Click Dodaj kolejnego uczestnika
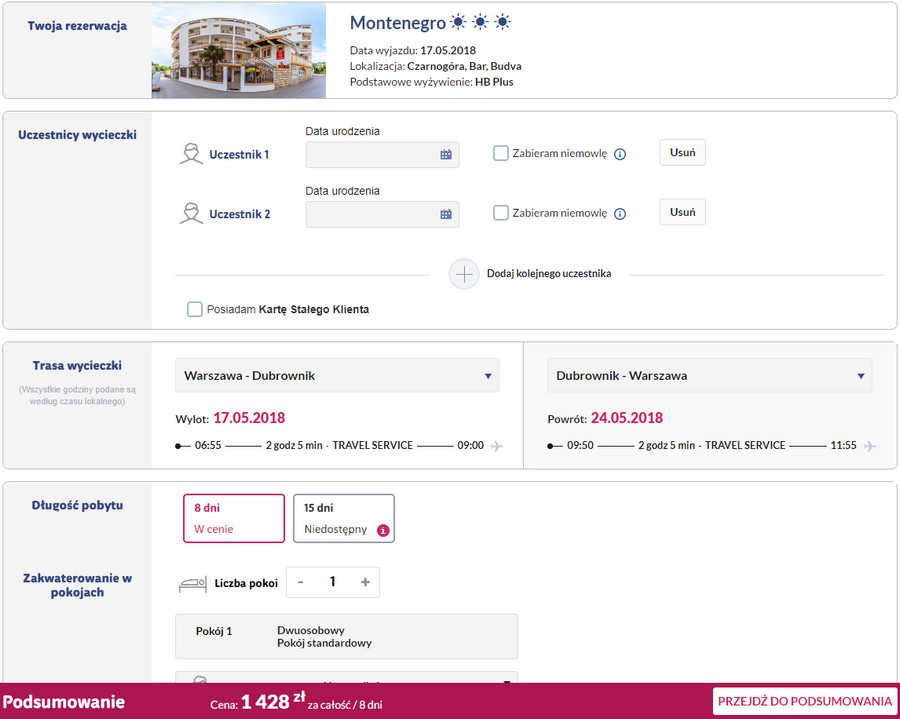Screen dimensions: 900x719 point(549,274)
